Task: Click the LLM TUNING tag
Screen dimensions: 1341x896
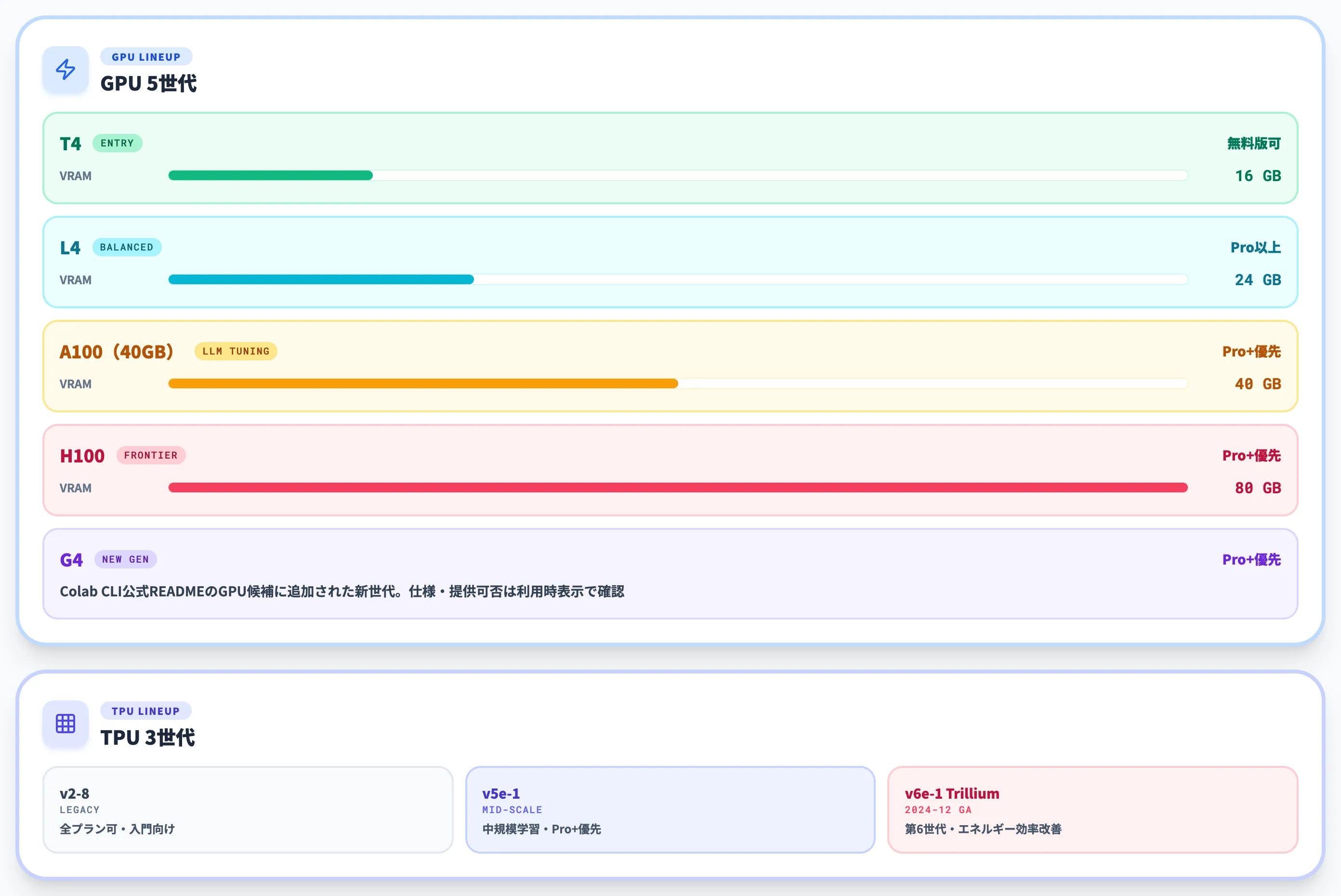Action: point(236,352)
